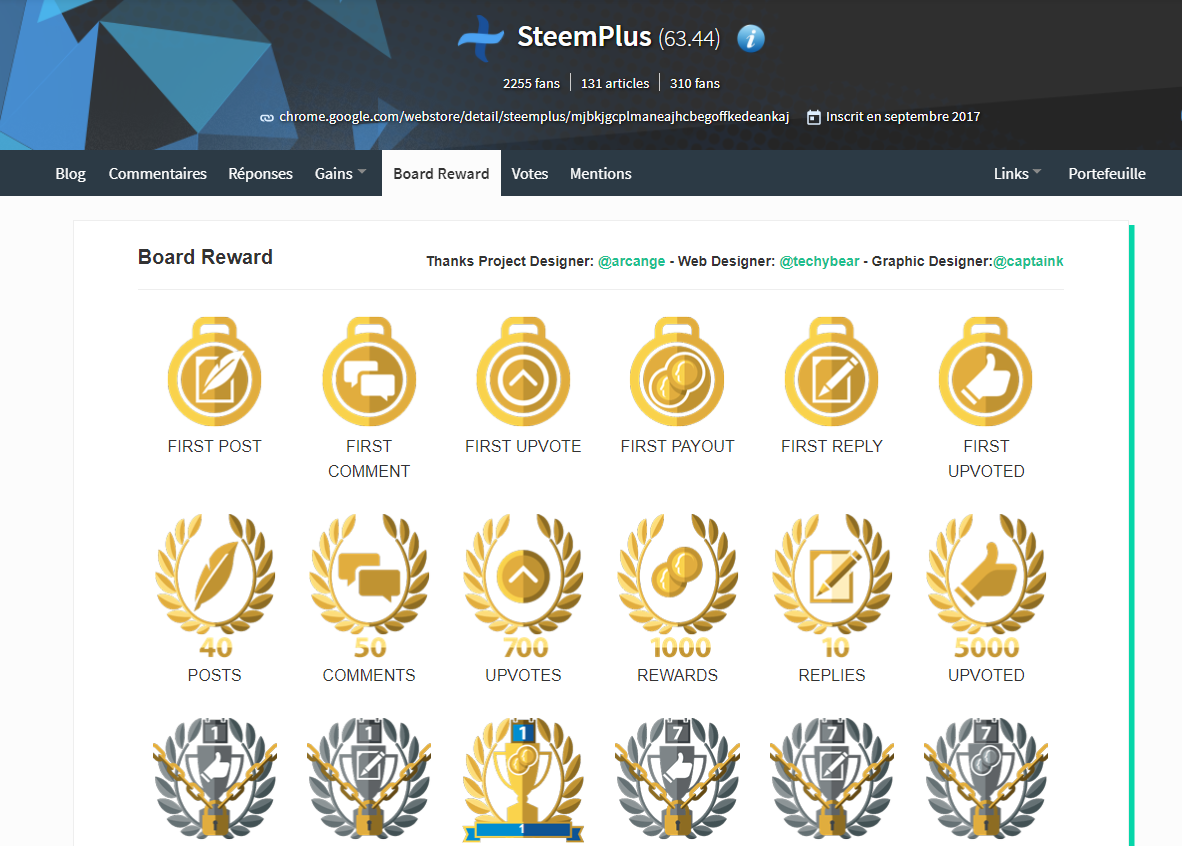
Task: Click the 5000 Upvoted laurel badge
Action: [986, 585]
